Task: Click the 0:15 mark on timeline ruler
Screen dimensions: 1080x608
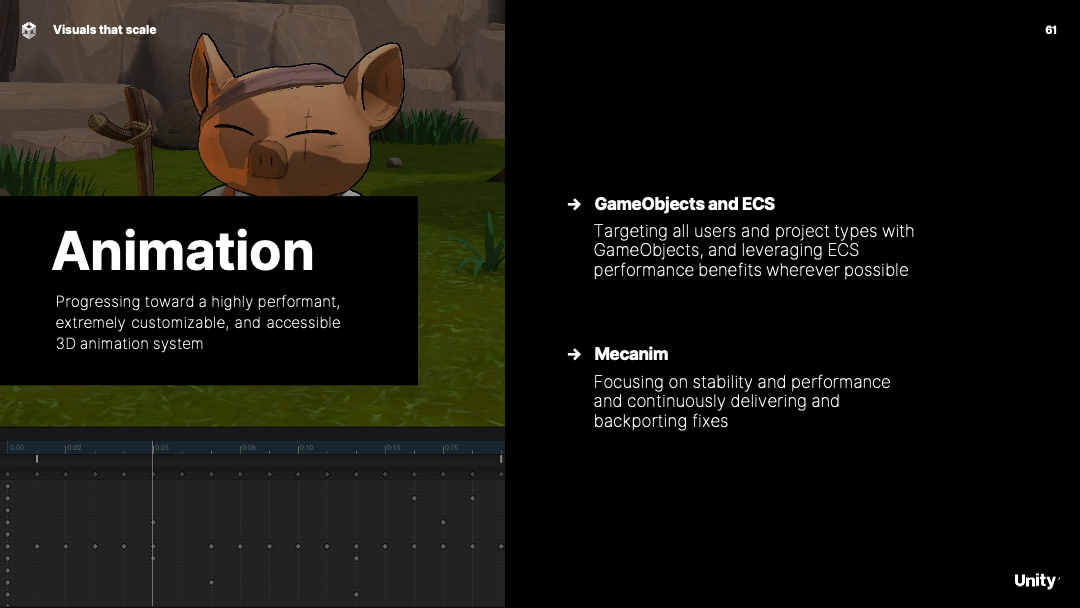Action: (451, 448)
